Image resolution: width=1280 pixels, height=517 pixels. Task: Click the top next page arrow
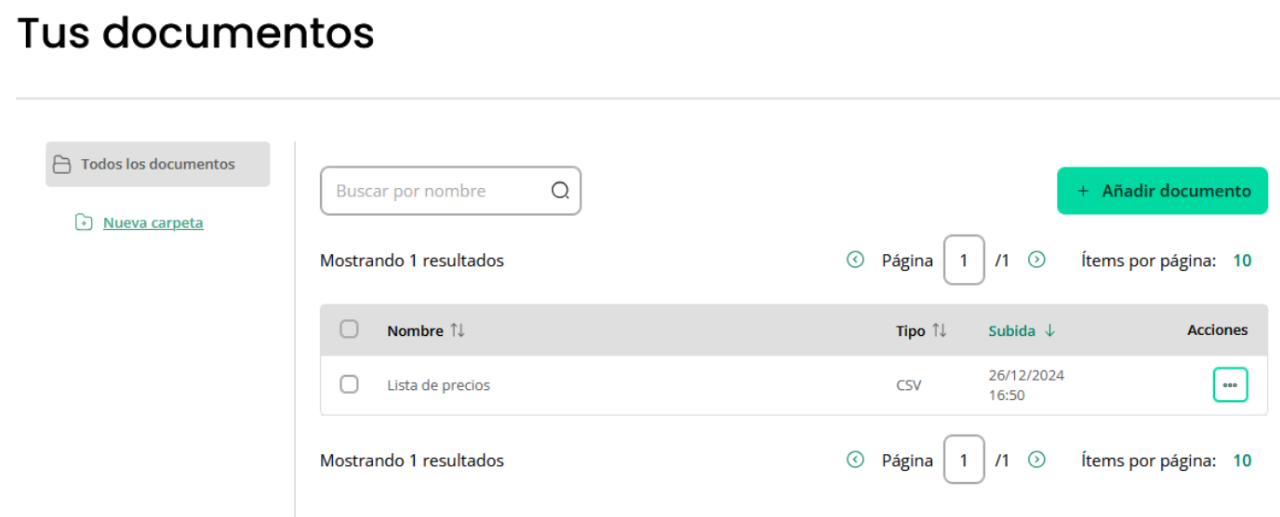[x=1037, y=260]
